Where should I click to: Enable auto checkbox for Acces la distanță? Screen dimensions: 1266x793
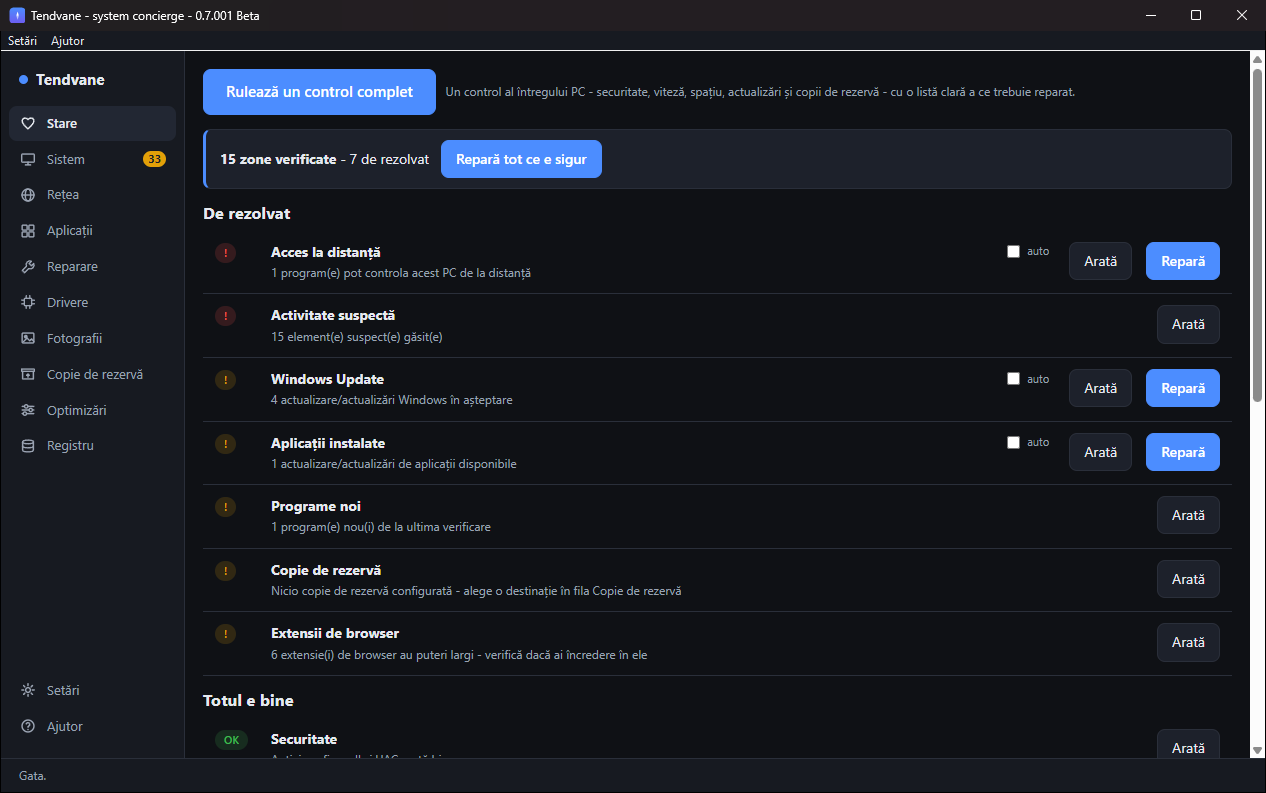tap(1013, 252)
